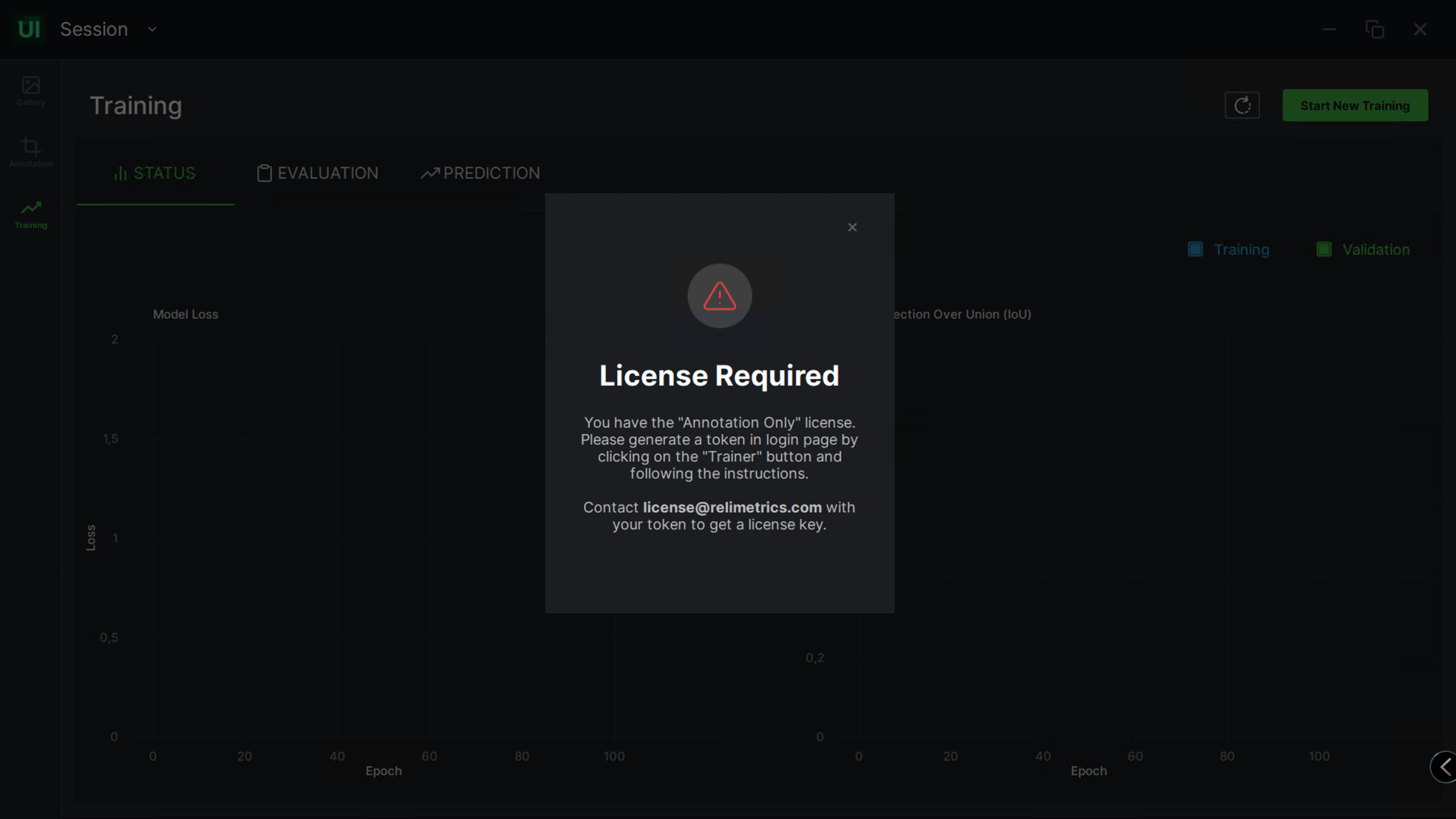
Task: Select the STATUS tab
Action: click(155, 173)
